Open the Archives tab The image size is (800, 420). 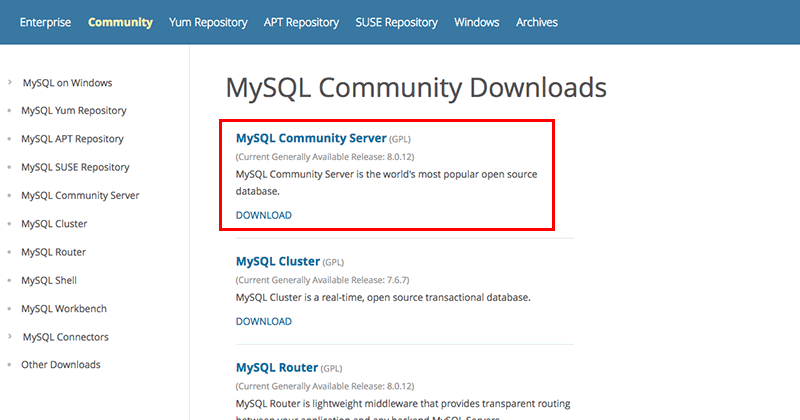coord(537,22)
